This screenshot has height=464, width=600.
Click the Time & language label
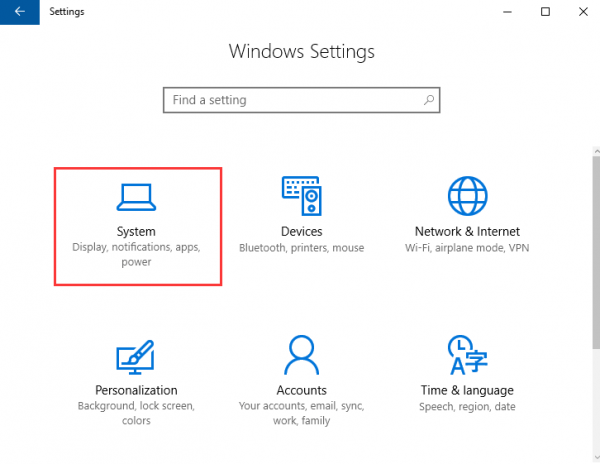pyautogui.click(x=467, y=390)
